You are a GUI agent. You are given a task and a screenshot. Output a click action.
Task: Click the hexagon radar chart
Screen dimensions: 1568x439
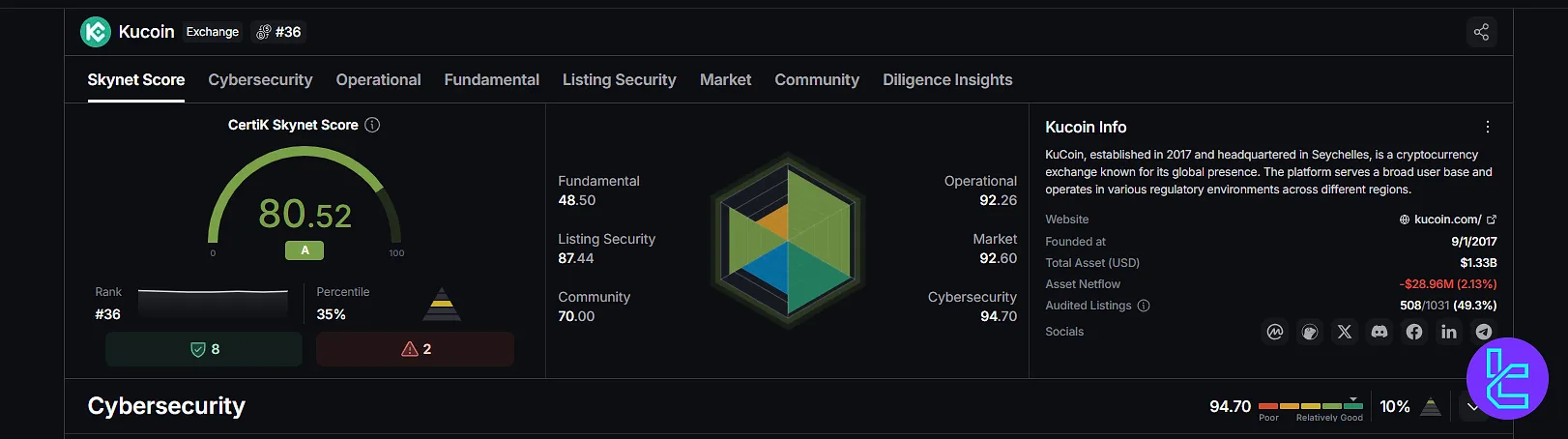[788, 242]
